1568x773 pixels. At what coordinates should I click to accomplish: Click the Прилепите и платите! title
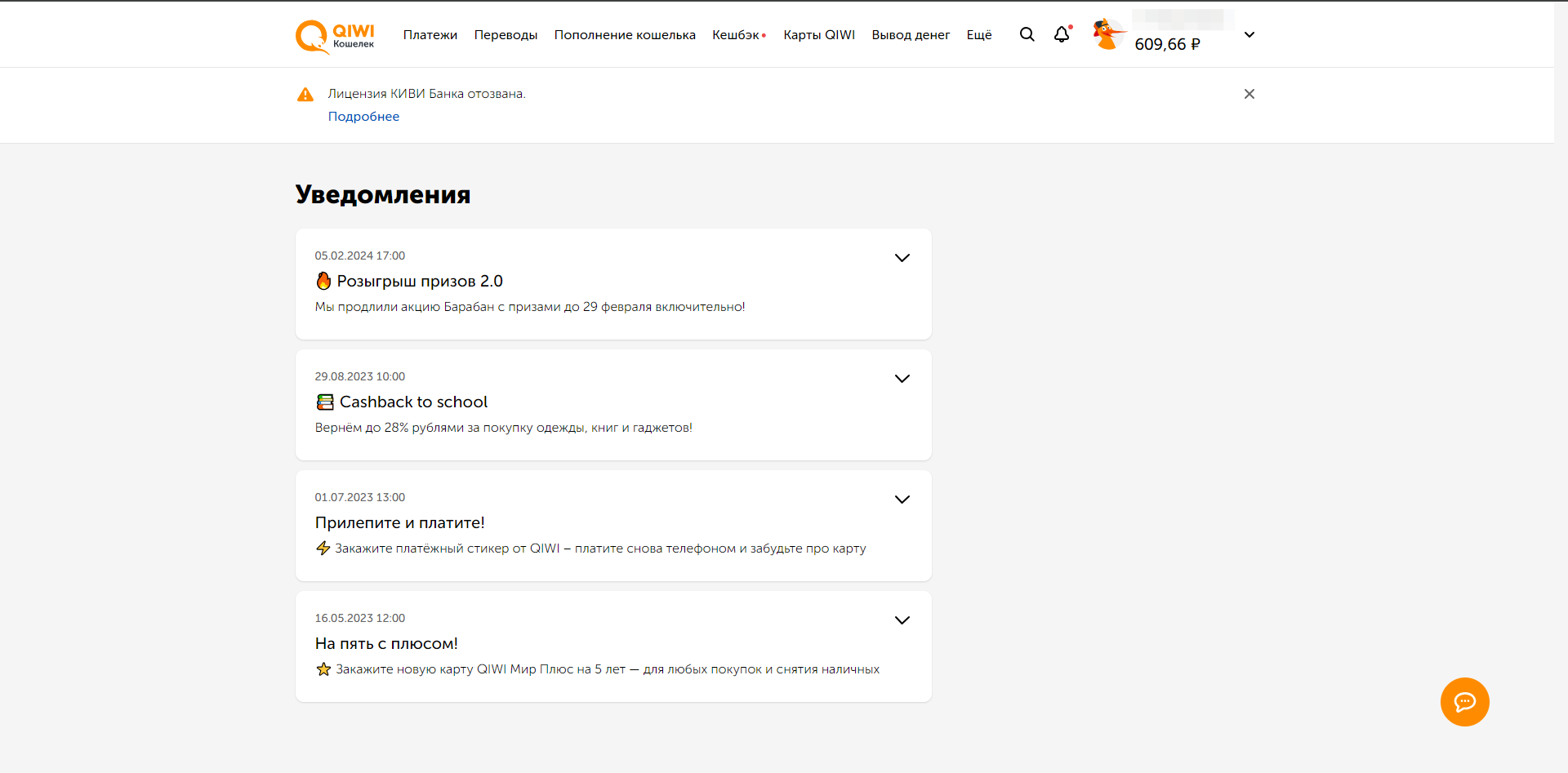point(399,522)
